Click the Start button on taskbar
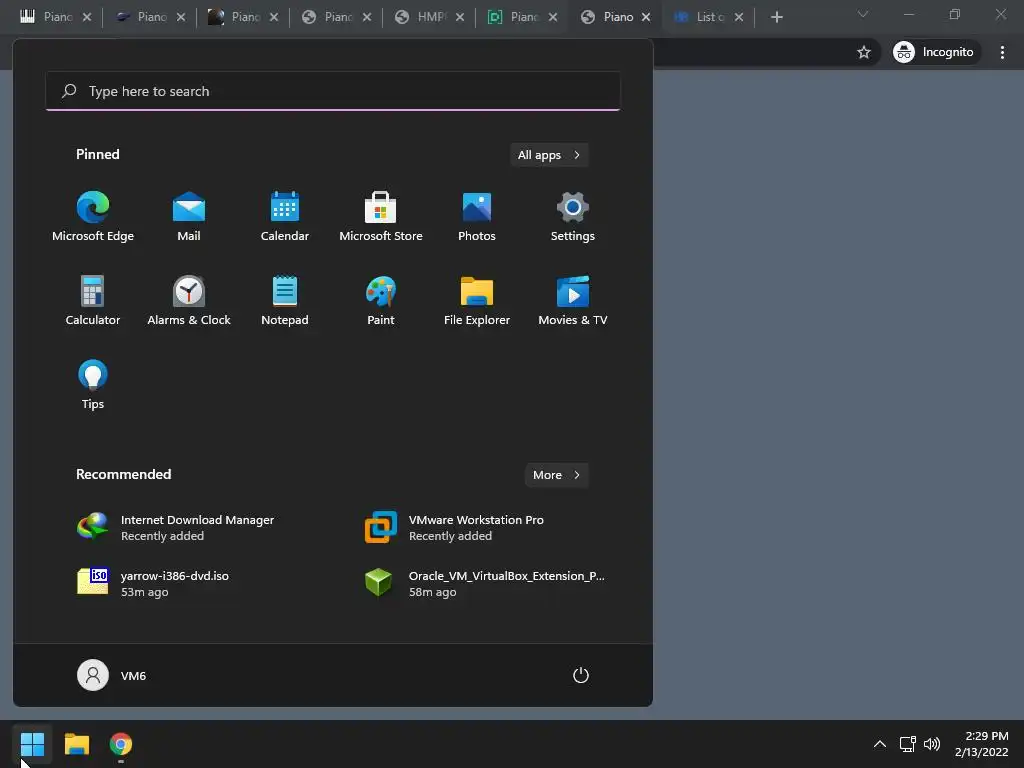The width and height of the screenshot is (1024, 768). point(32,744)
